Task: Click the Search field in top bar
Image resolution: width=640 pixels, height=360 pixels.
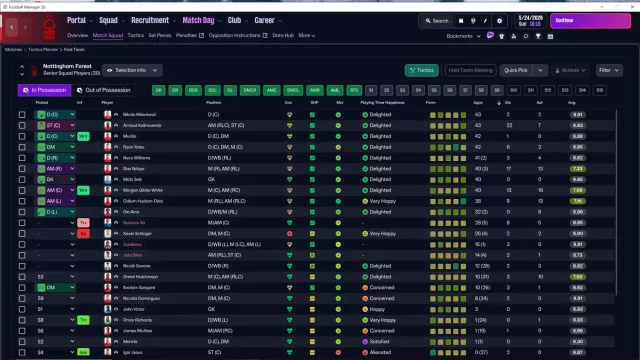Action: coord(436,21)
